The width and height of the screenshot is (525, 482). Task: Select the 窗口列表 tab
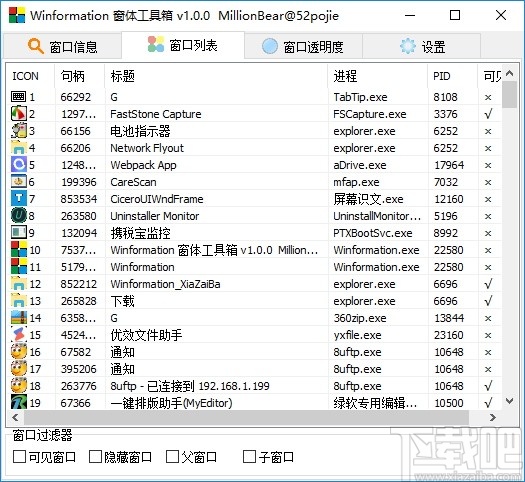pos(183,45)
